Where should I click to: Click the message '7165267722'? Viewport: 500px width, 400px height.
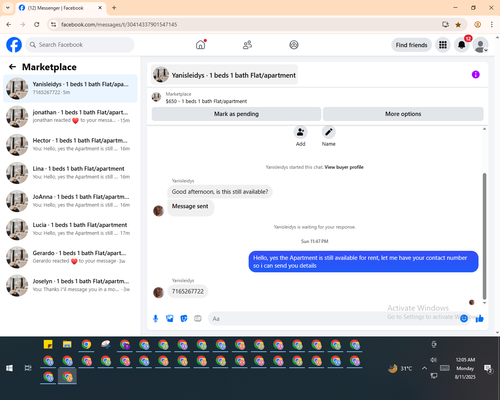coord(188,291)
